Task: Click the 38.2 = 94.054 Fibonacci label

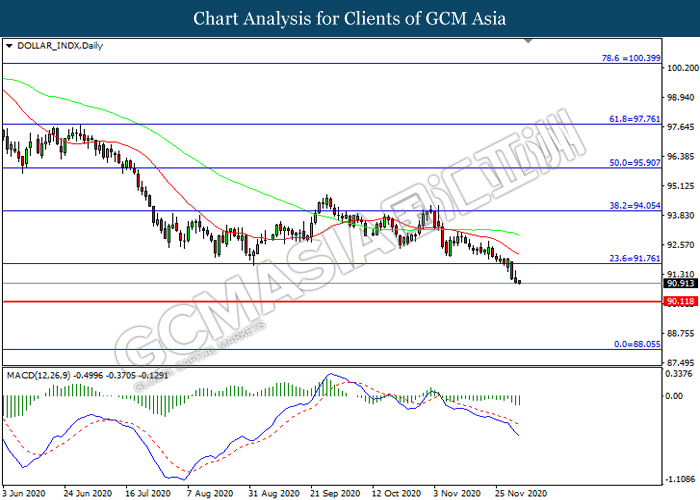Action: (629, 203)
